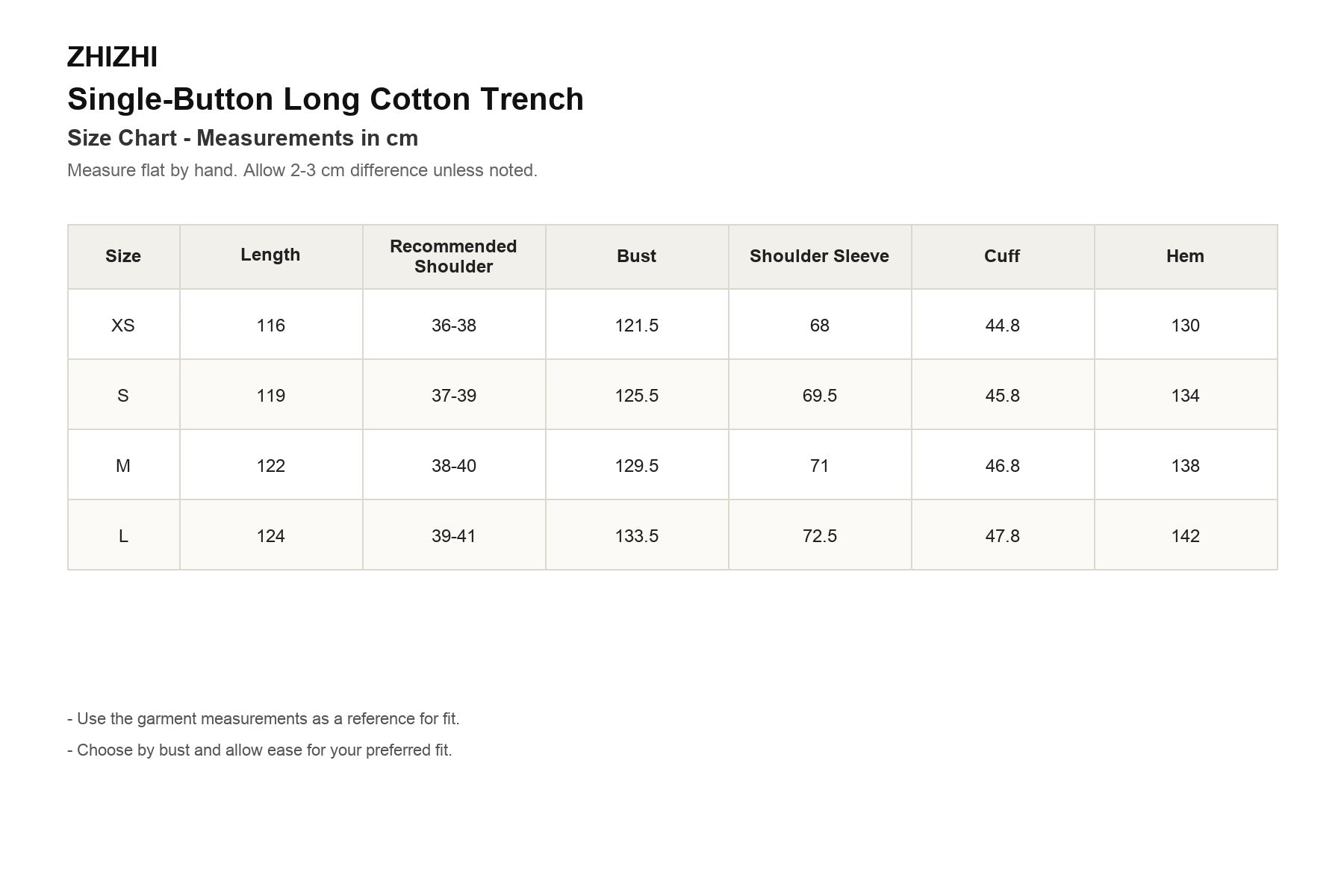1344x896 pixels.
Task: Click the Single-Button Long Cotton Trench title
Action: (326, 99)
